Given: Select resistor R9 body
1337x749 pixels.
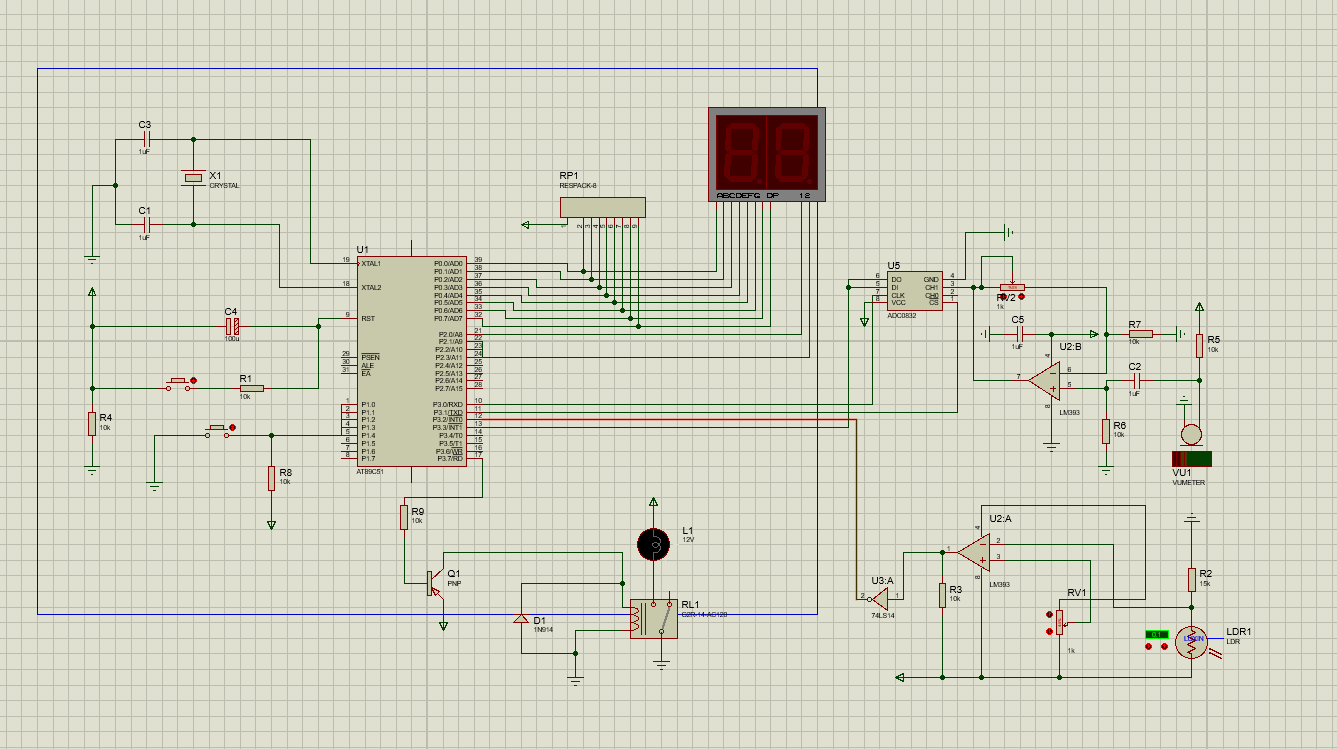Looking at the screenshot, I should click(x=404, y=517).
